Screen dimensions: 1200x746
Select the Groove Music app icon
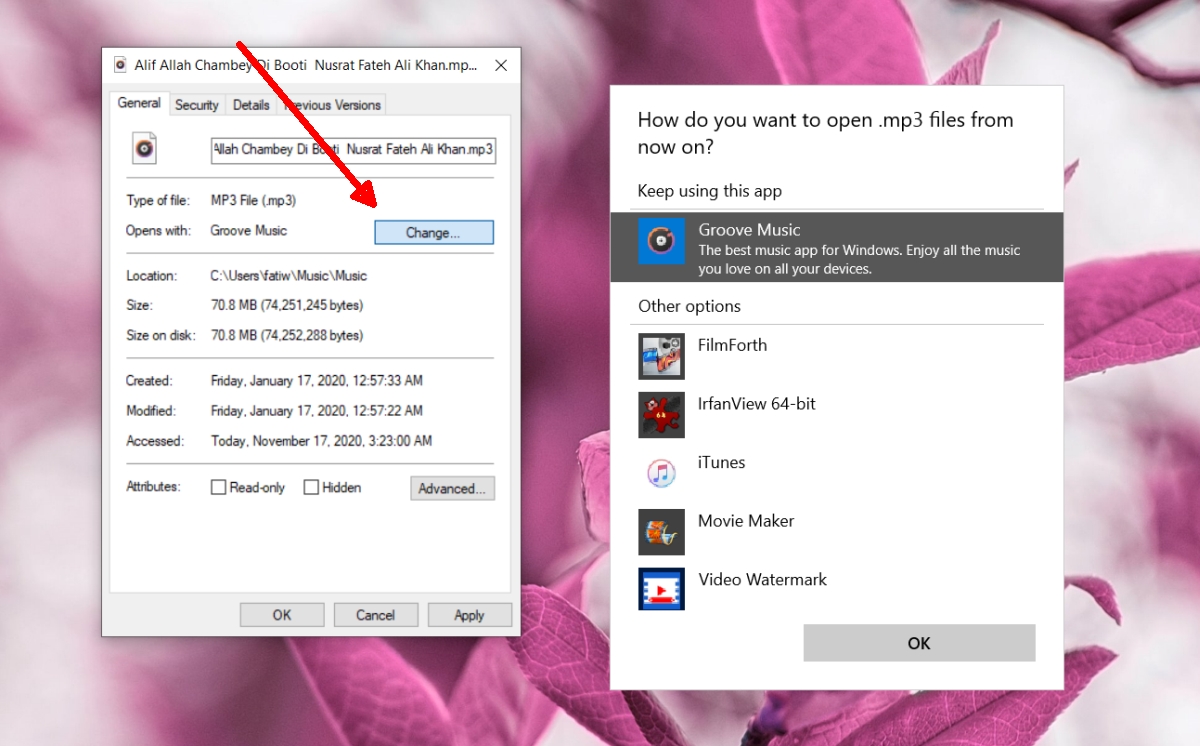(661, 241)
